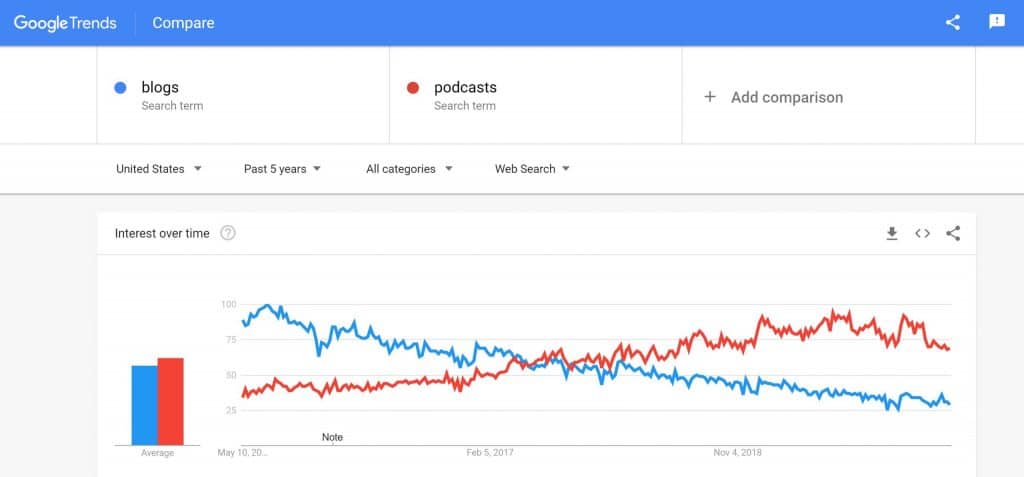Download the Interest over time chart data
Viewport: 1024px width, 477px height.
892,233
